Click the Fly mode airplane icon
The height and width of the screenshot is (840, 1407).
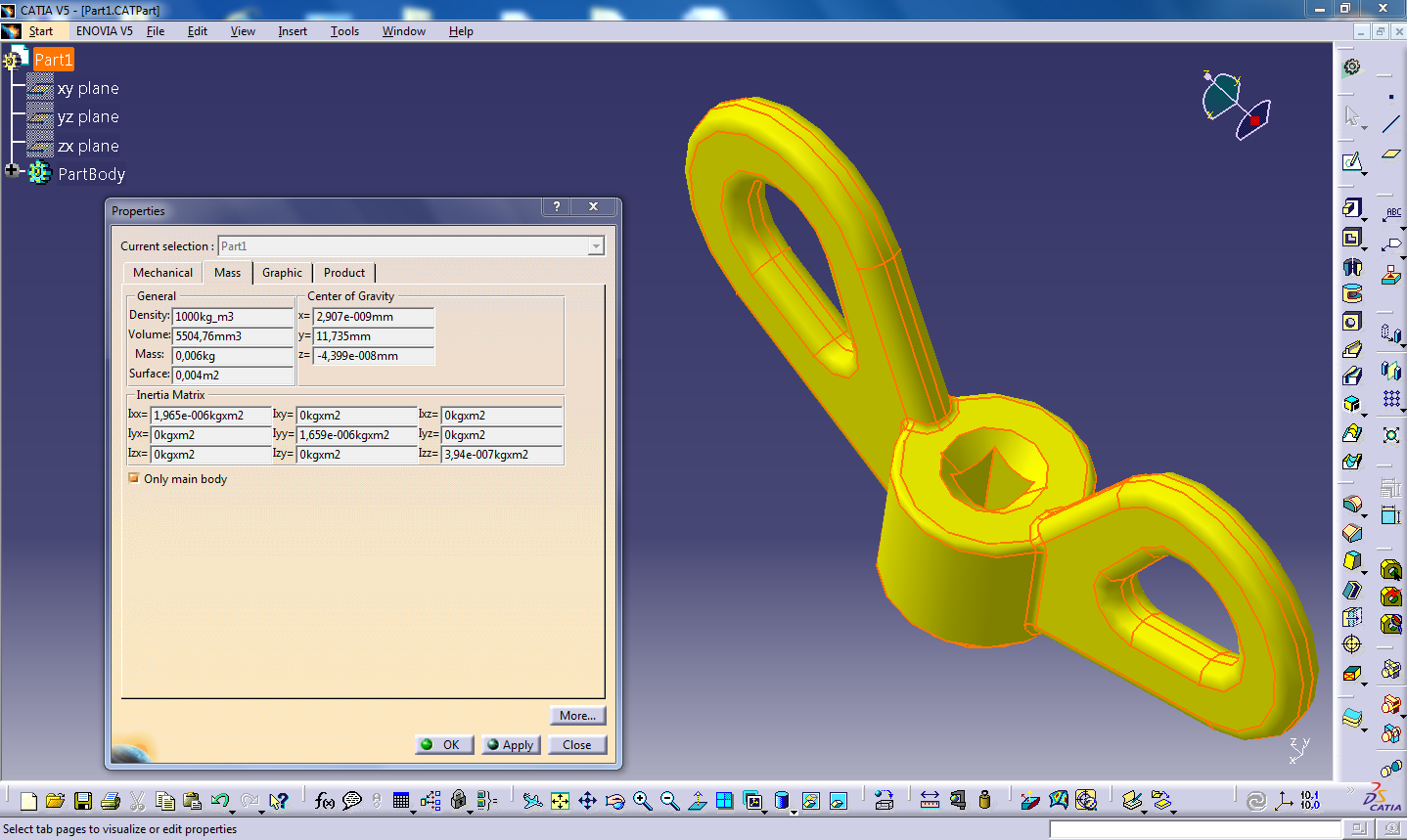(x=532, y=801)
